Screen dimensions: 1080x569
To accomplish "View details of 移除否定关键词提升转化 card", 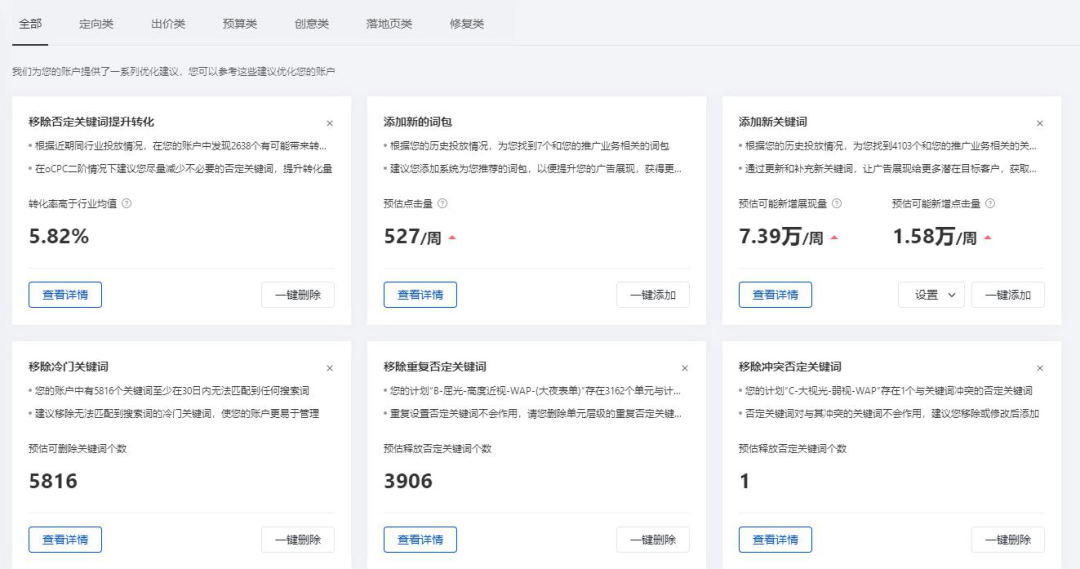I will click(x=65, y=295).
